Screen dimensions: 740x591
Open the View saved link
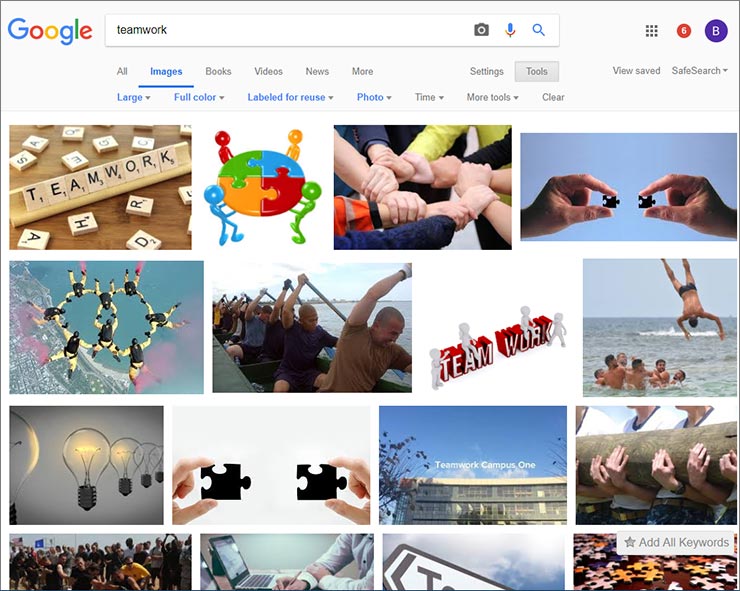[636, 71]
